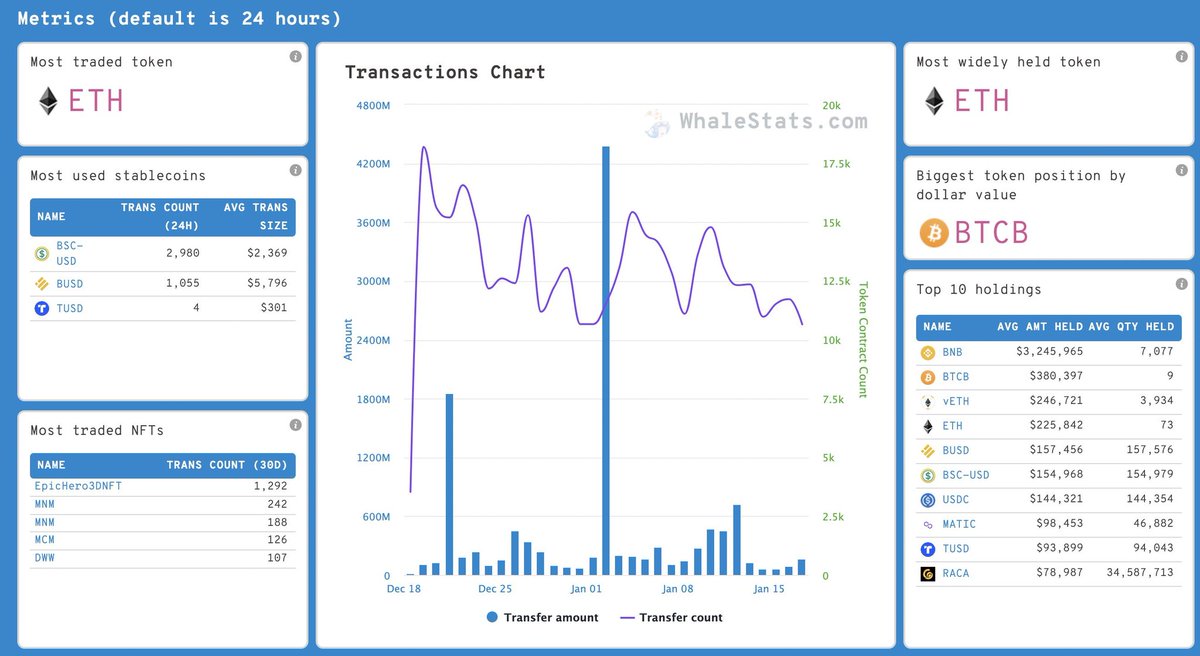Click the $5,796 average size for BUSD
The image size is (1200, 656).
(x=267, y=284)
